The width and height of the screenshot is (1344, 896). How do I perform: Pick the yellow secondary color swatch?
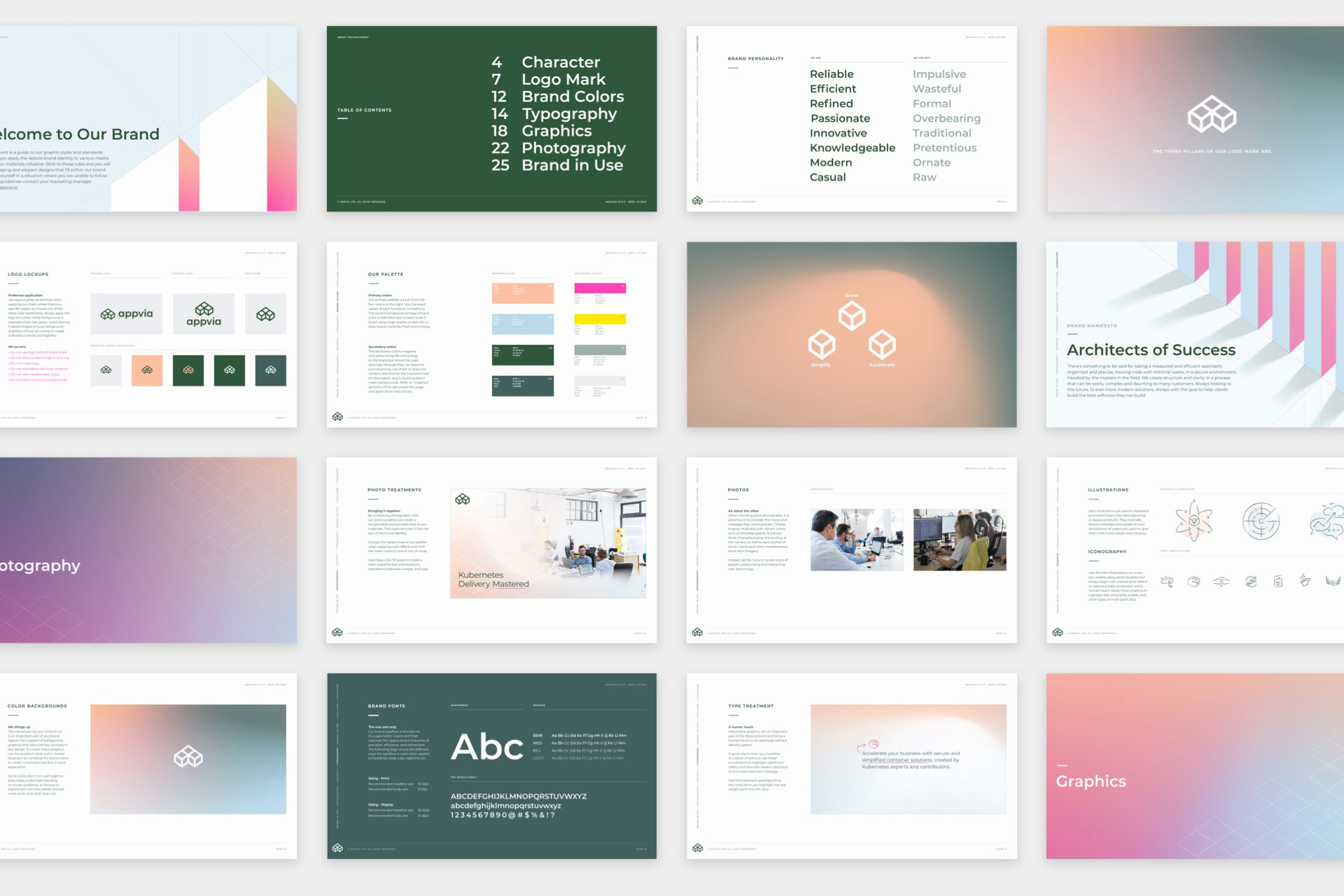600,318
